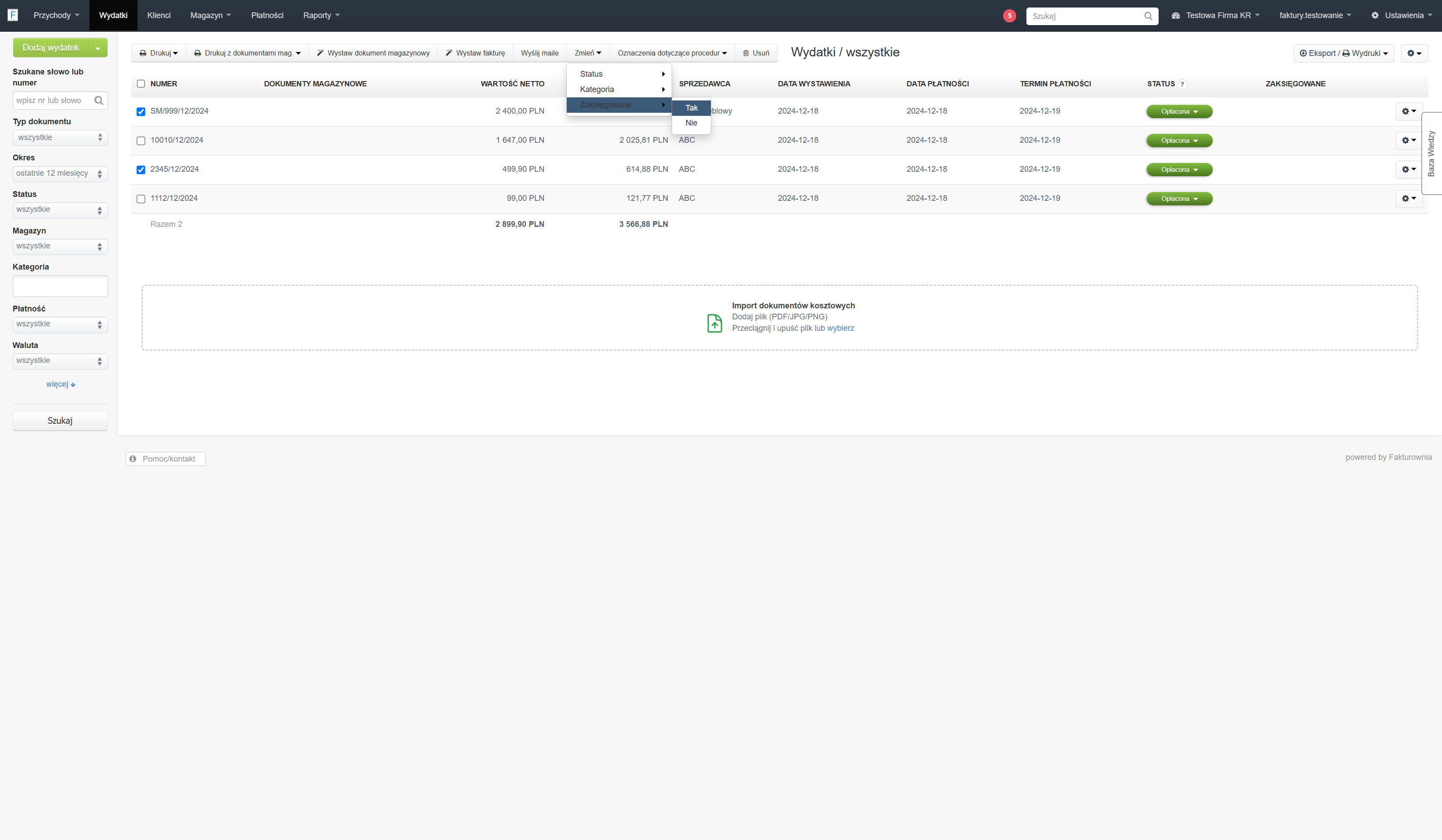Viewport: 1442px width, 840px height.
Task: Toggle the select-all checkbox in table header
Action: pyautogui.click(x=141, y=84)
